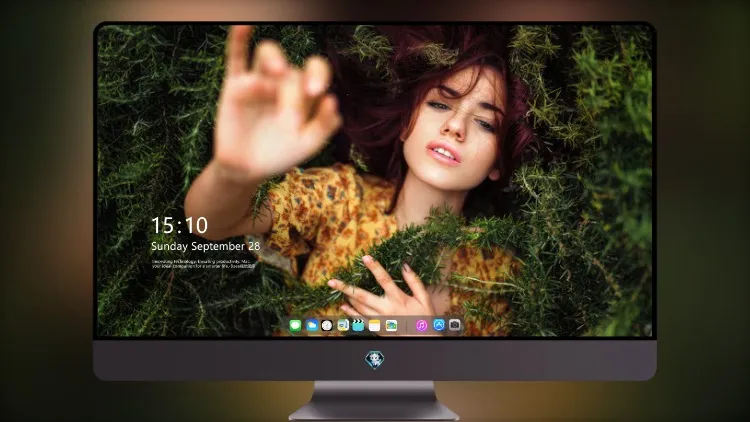Open the clapperboard video app in the dock

358,326
